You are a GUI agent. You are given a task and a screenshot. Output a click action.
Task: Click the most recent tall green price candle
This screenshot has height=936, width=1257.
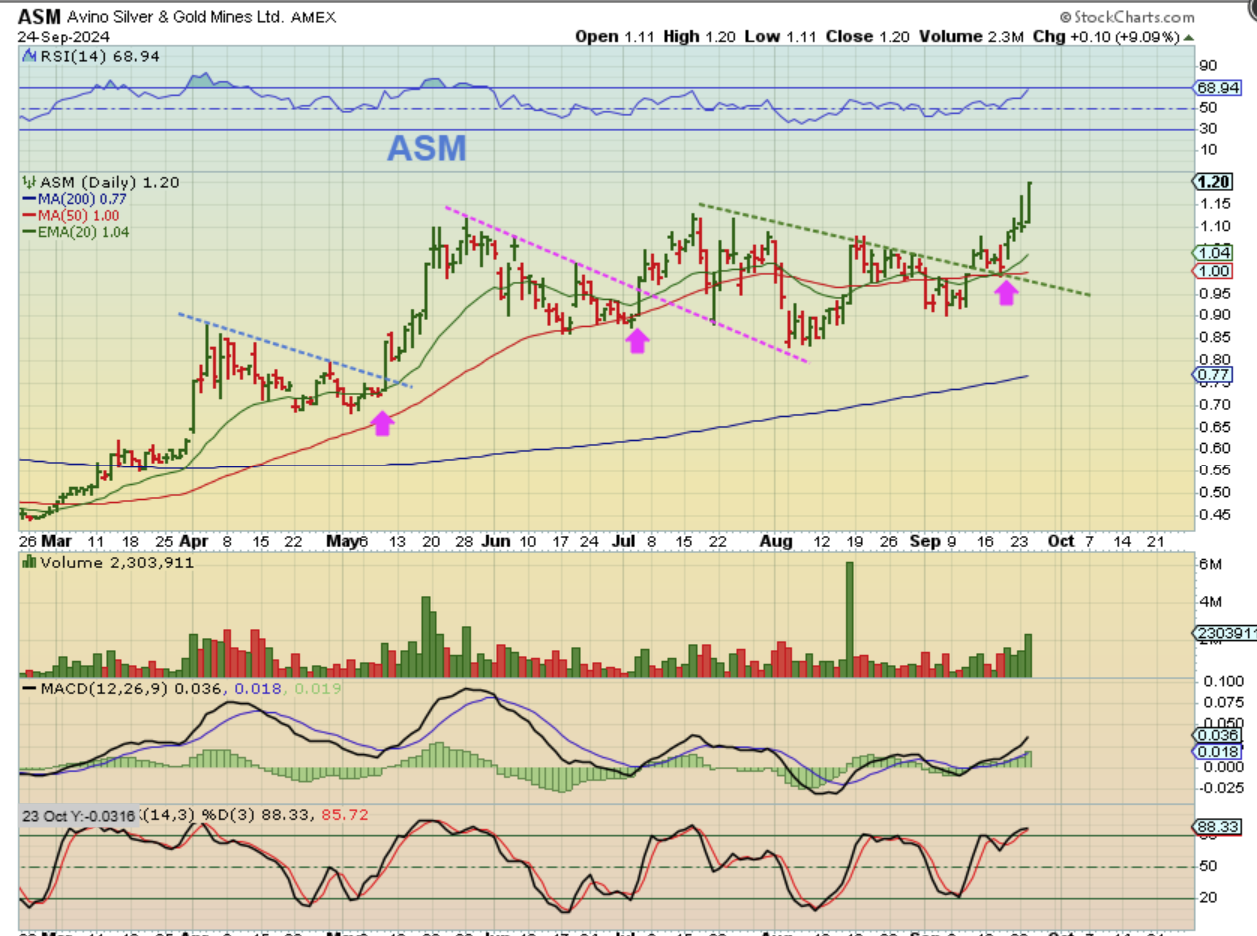1029,203
